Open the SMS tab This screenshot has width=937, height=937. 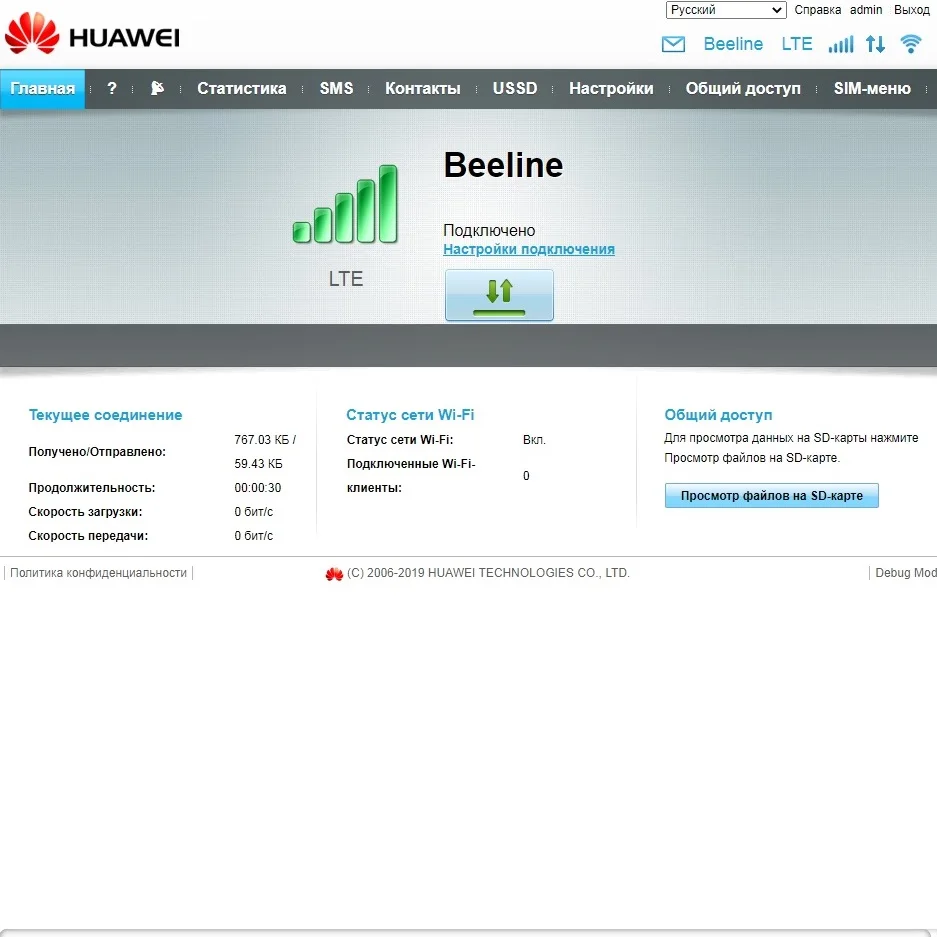tap(336, 88)
